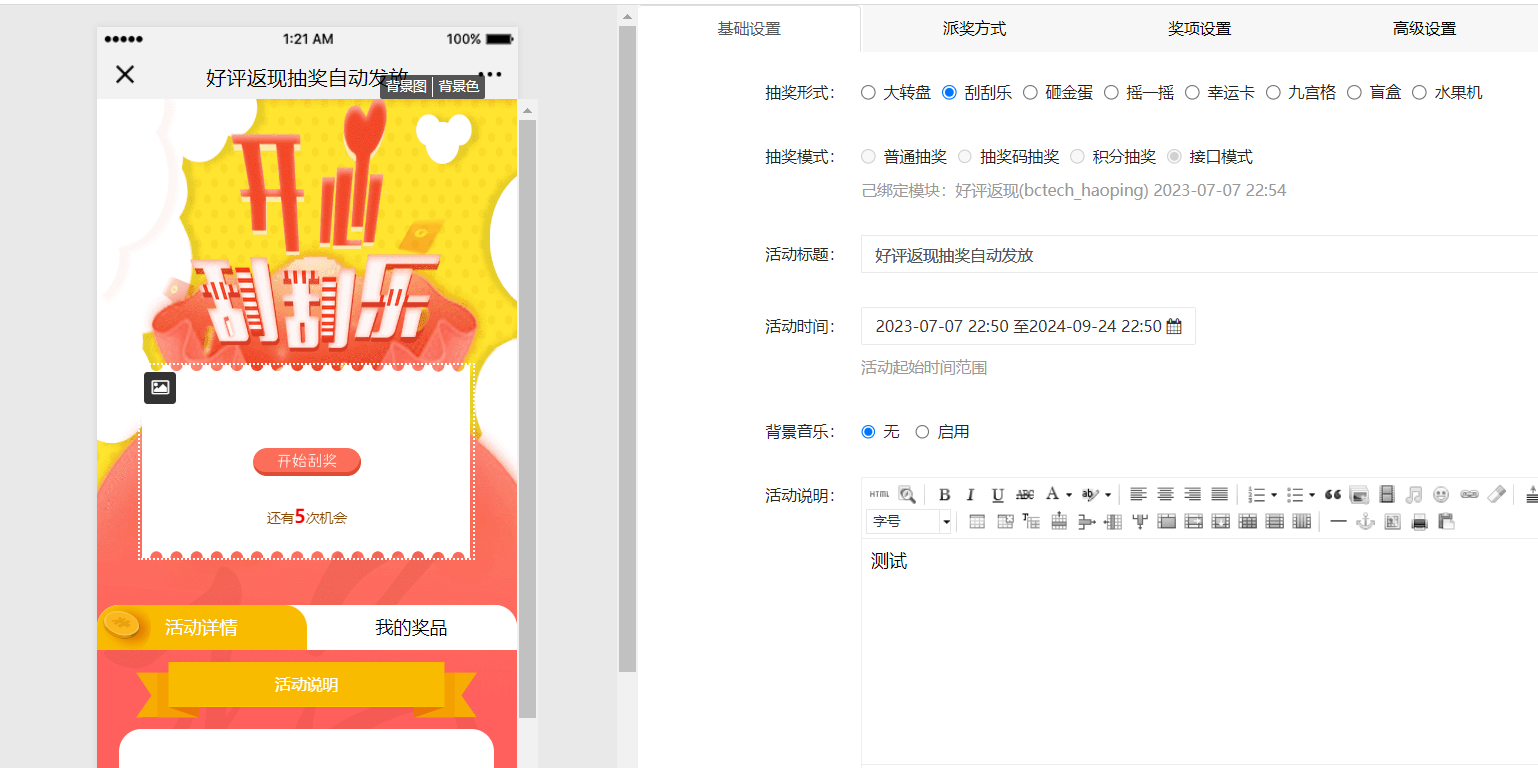The width and height of the screenshot is (1538, 768).
Task: Expand the numbered list style dropdown
Action: tap(1274, 495)
